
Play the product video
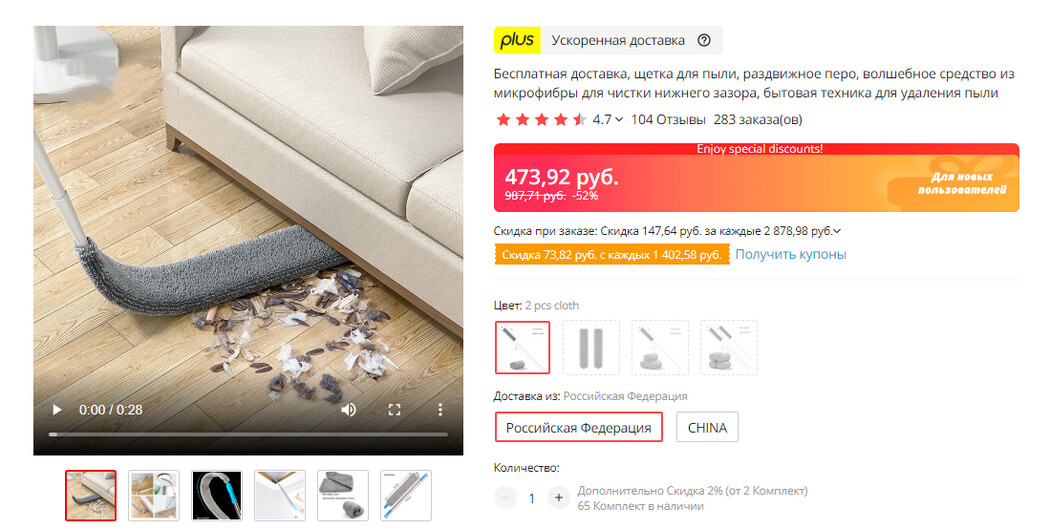(x=57, y=410)
